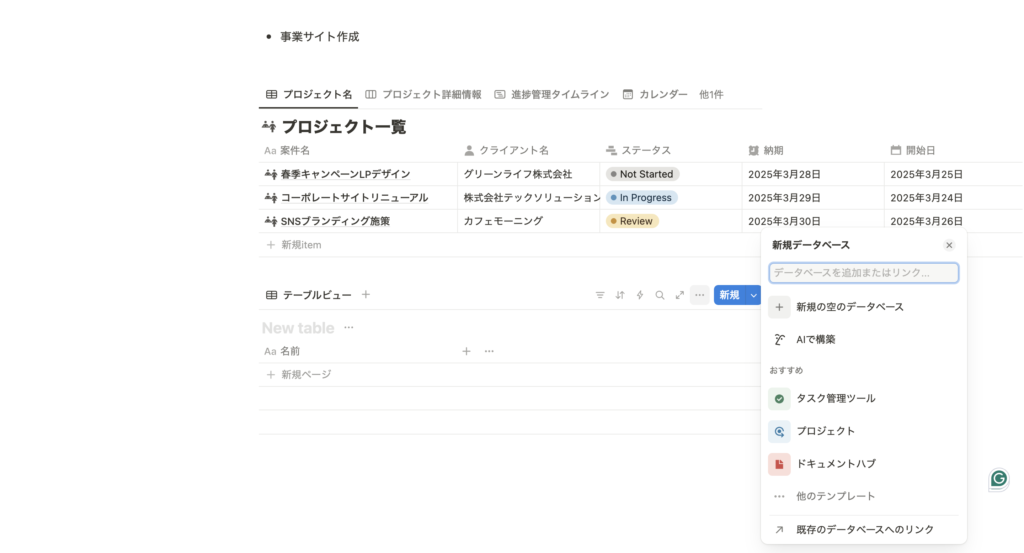1024x553 pixels.
Task: Switch to the カレンダー tab
Action: tap(655, 94)
